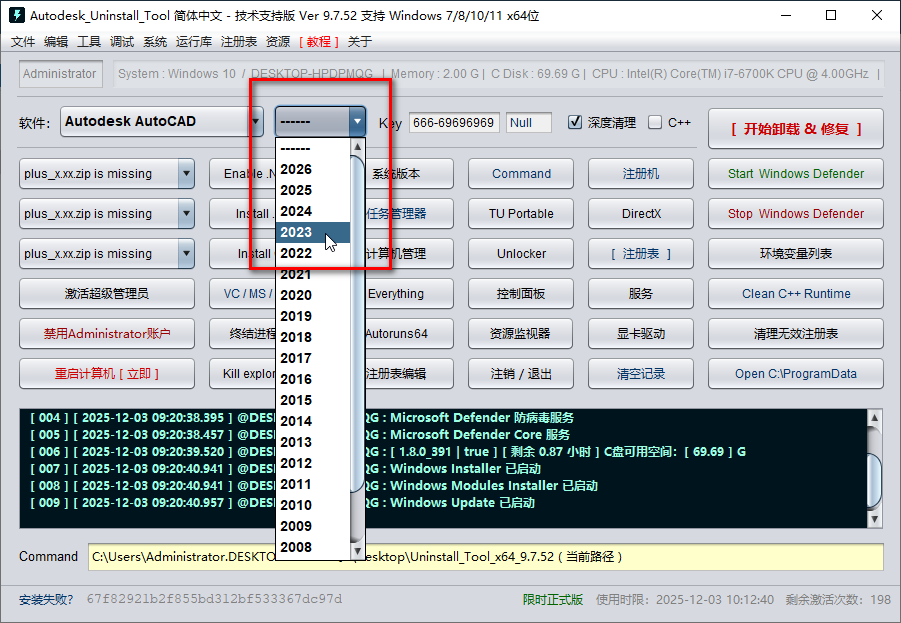The height and width of the screenshot is (623, 901).
Task: Click the 限时正式版 status text
Action: 553,600
